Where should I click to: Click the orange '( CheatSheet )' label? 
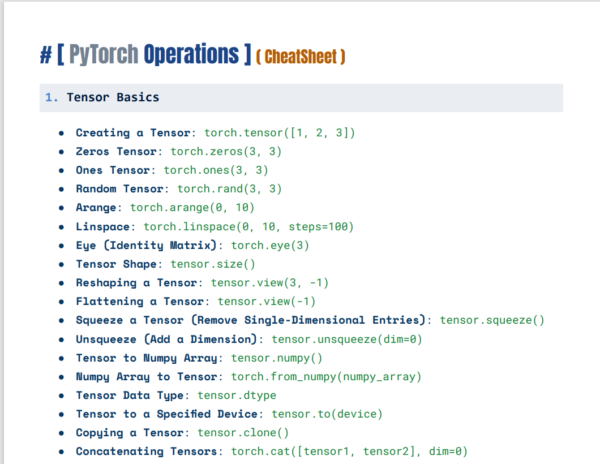coord(300,57)
